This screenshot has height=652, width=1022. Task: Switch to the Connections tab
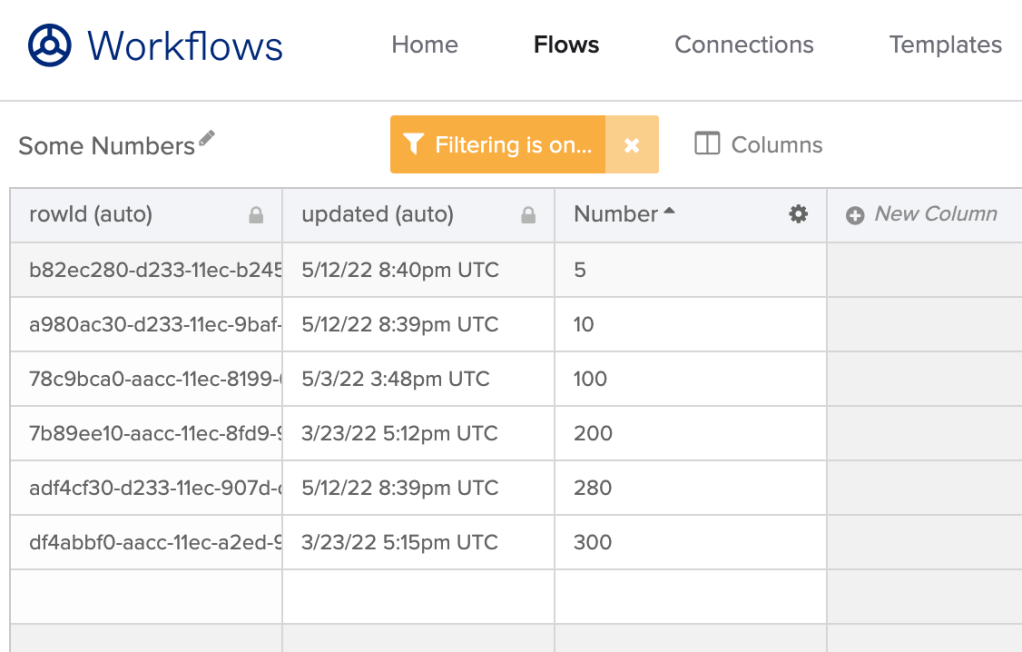(744, 45)
